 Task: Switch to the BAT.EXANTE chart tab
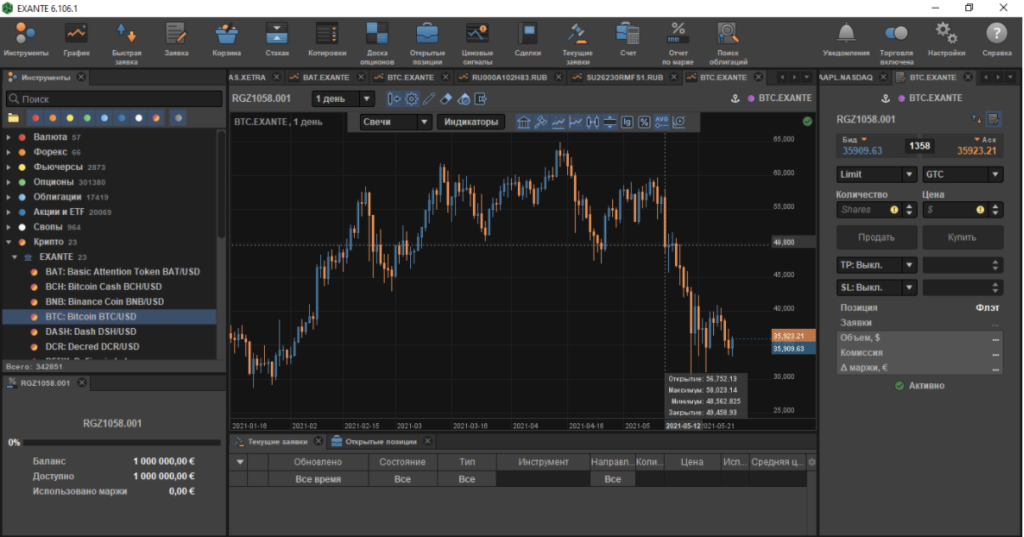click(x=324, y=76)
